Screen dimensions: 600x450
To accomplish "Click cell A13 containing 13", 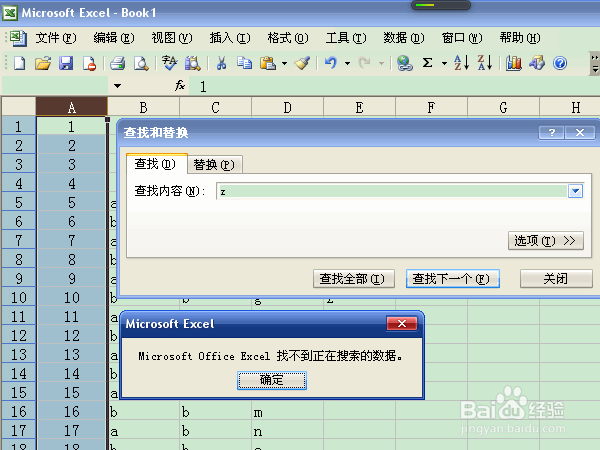I will [x=72, y=354].
